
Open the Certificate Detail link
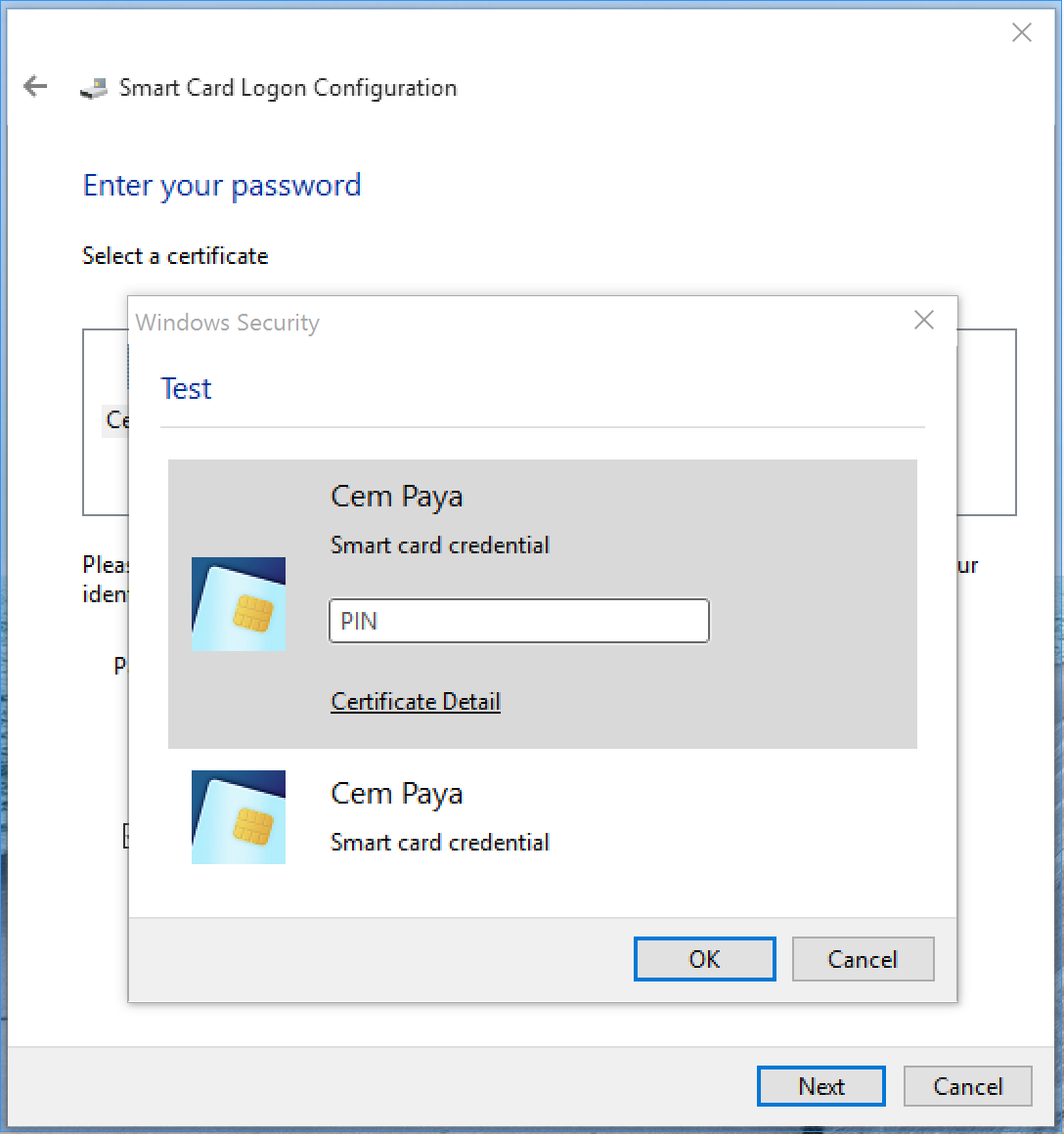point(416,702)
